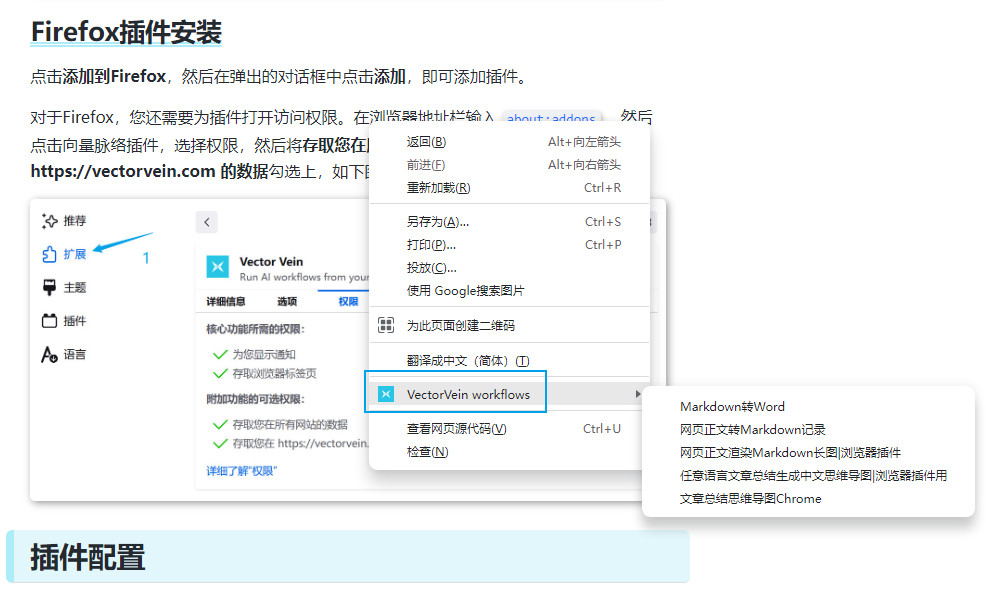
Task: Click the 扩展 puzzle piece icon
Action: coord(49,254)
